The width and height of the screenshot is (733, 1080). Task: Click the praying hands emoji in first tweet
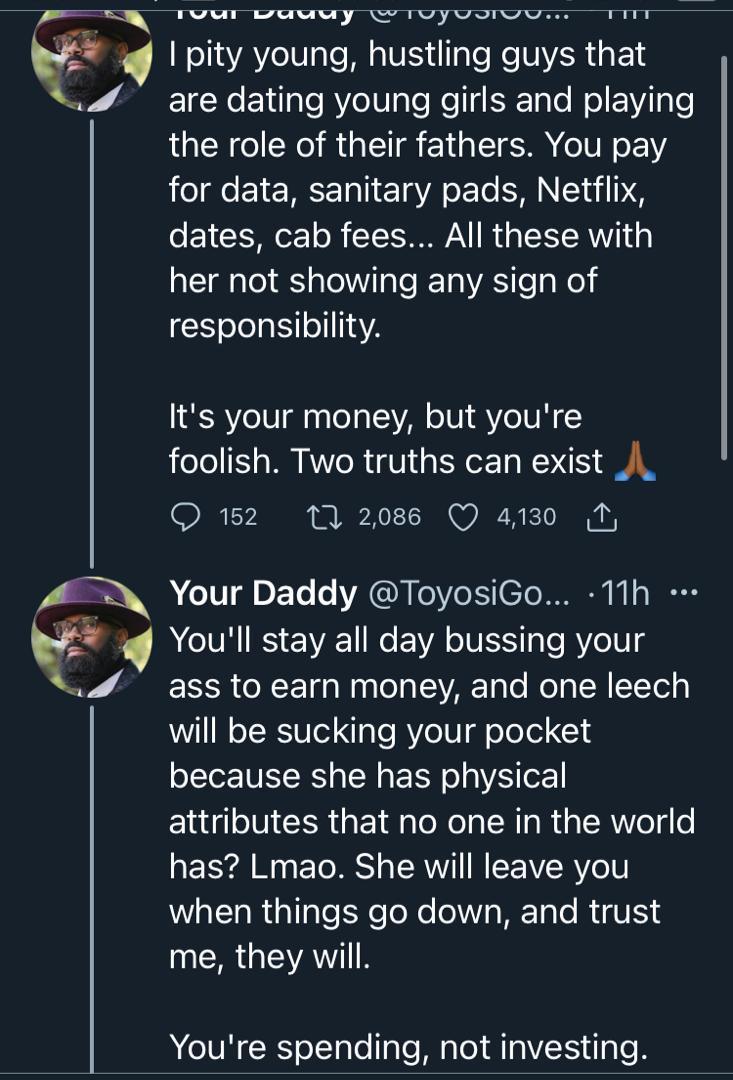(635, 463)
